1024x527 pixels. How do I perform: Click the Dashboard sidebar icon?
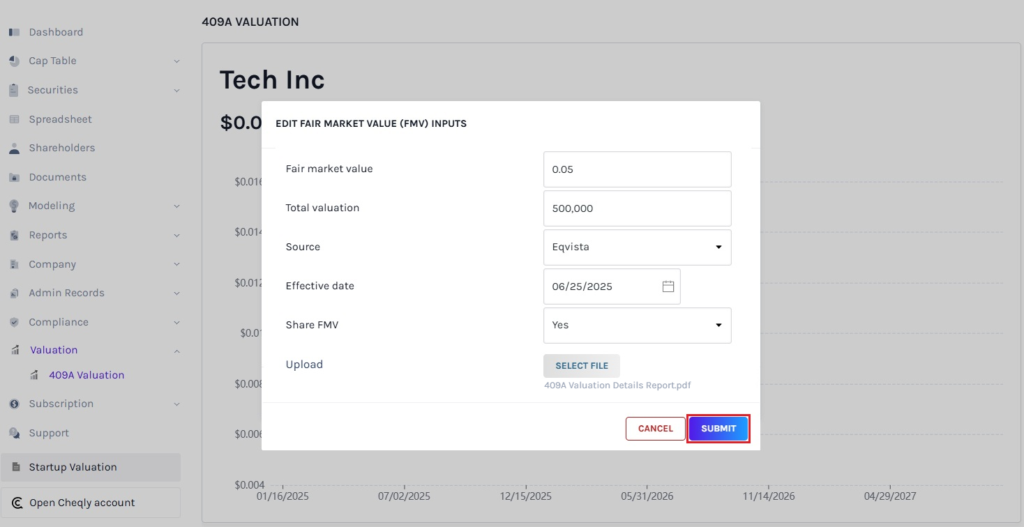(14, 32)
